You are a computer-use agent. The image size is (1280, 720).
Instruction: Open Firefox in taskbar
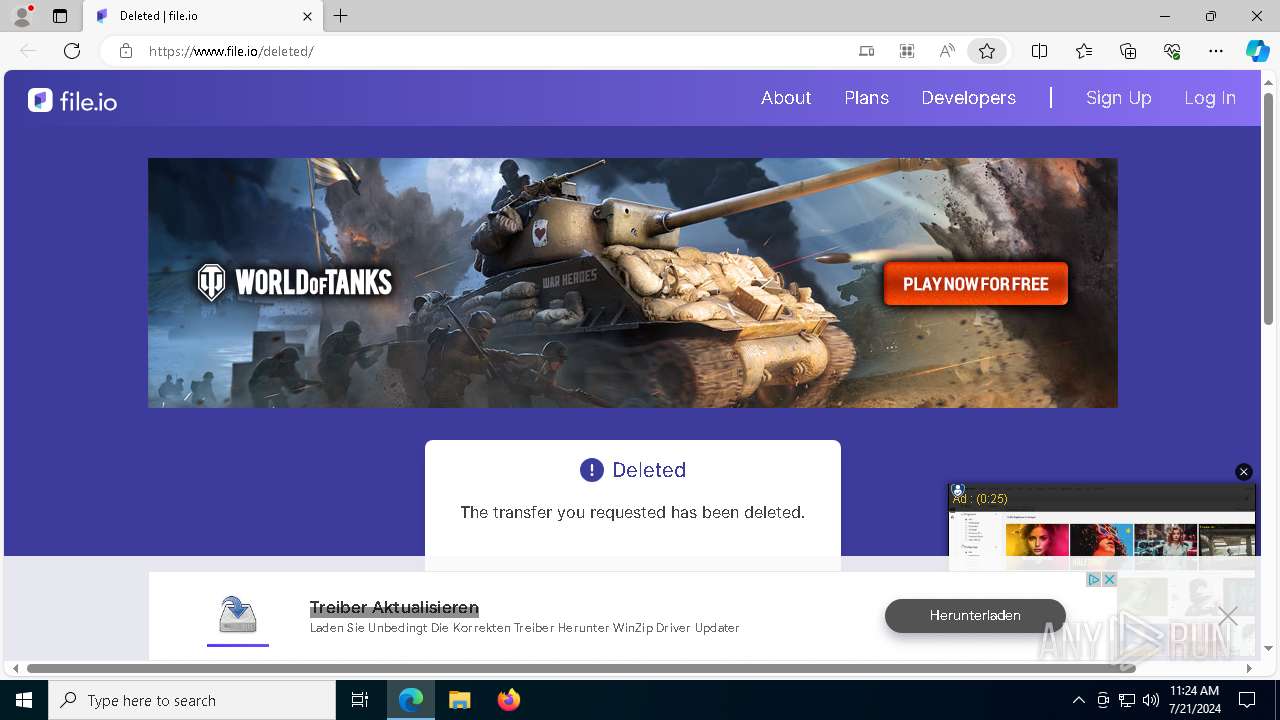508,700
